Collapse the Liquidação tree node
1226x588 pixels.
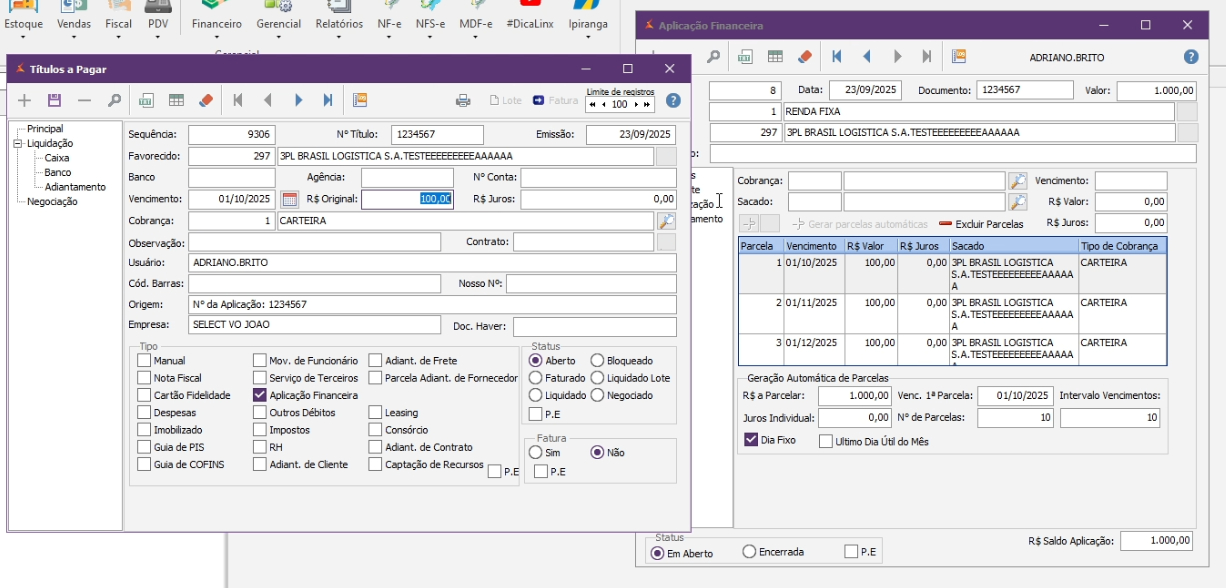pyautogui.click(x=18, y=144)
